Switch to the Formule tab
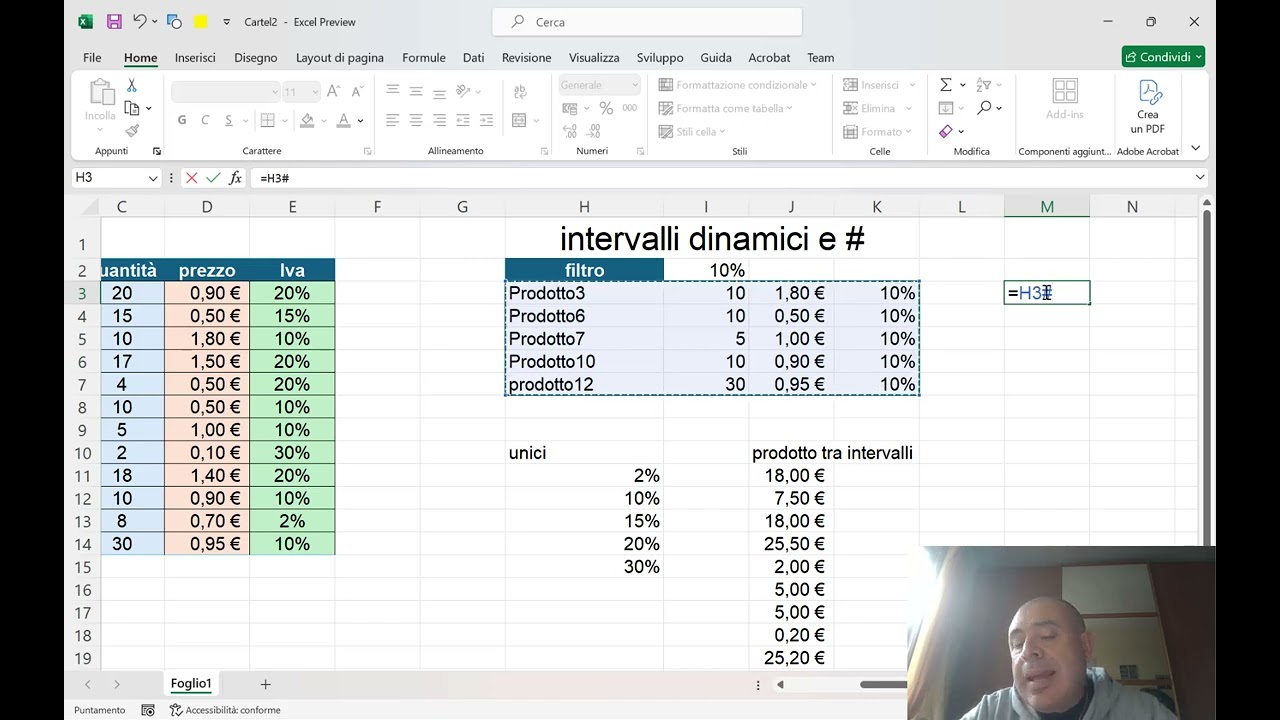This screenshot has width=1280, height=720. coord(424,57)
